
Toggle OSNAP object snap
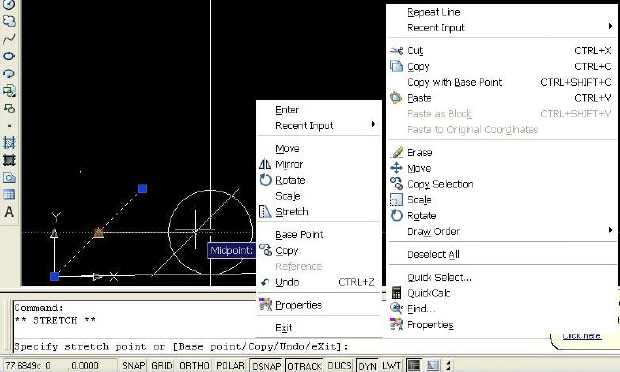point(267,366)
